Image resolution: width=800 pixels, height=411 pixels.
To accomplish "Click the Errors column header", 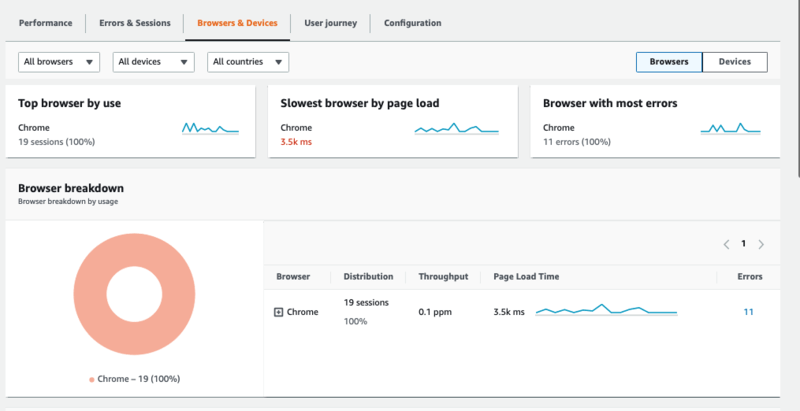I will coord(750,276).
